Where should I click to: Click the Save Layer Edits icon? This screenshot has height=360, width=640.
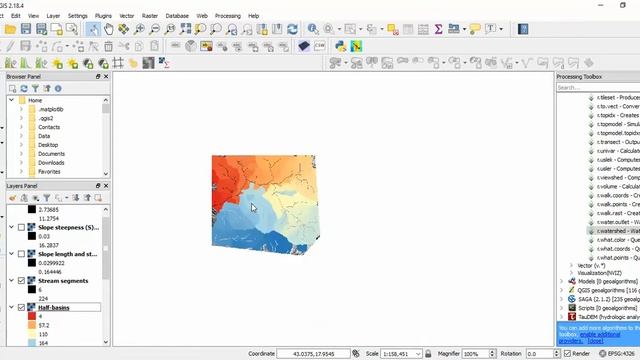[26, 46]
